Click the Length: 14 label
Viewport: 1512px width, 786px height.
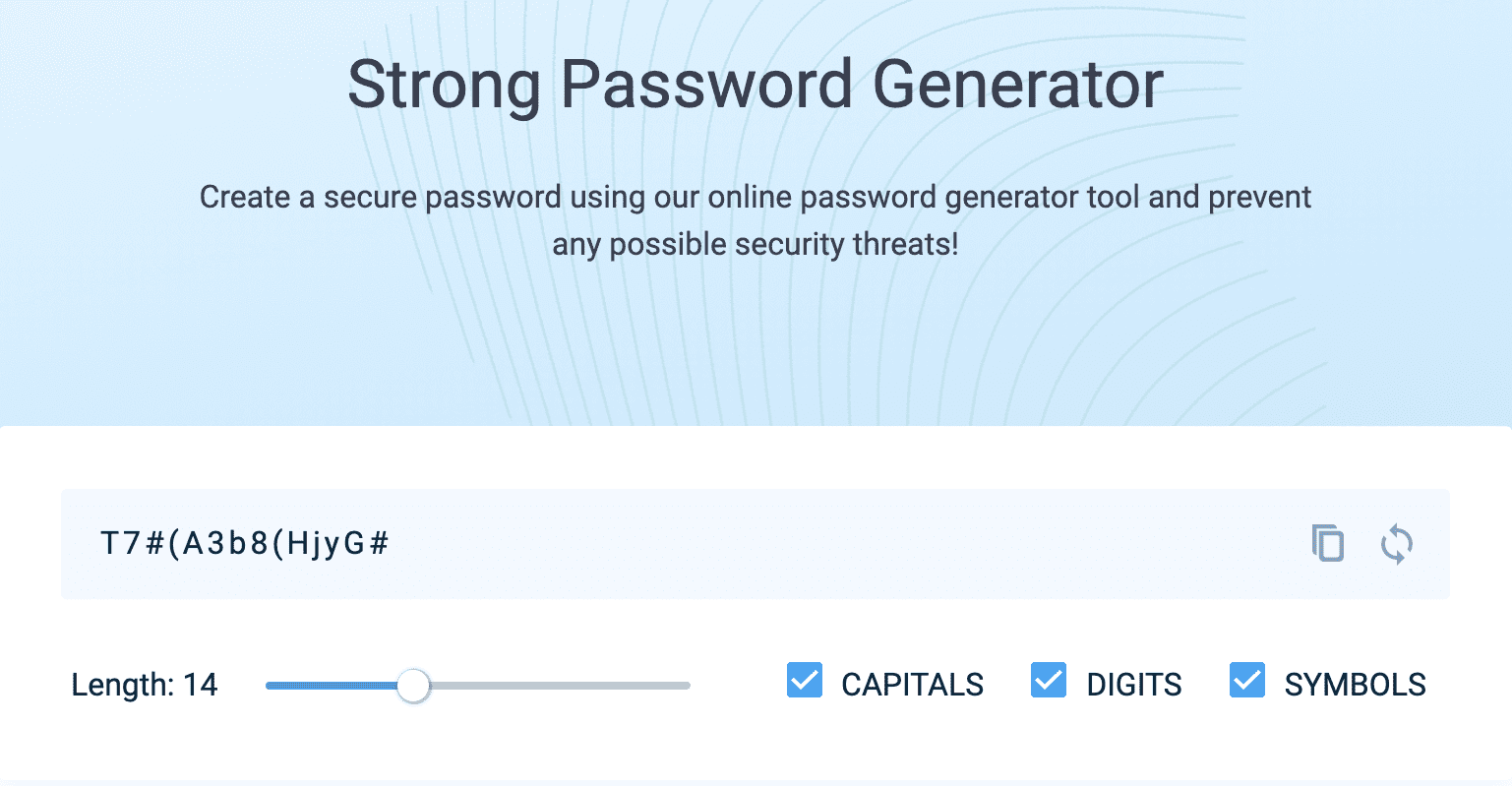[x=144, y=685]
